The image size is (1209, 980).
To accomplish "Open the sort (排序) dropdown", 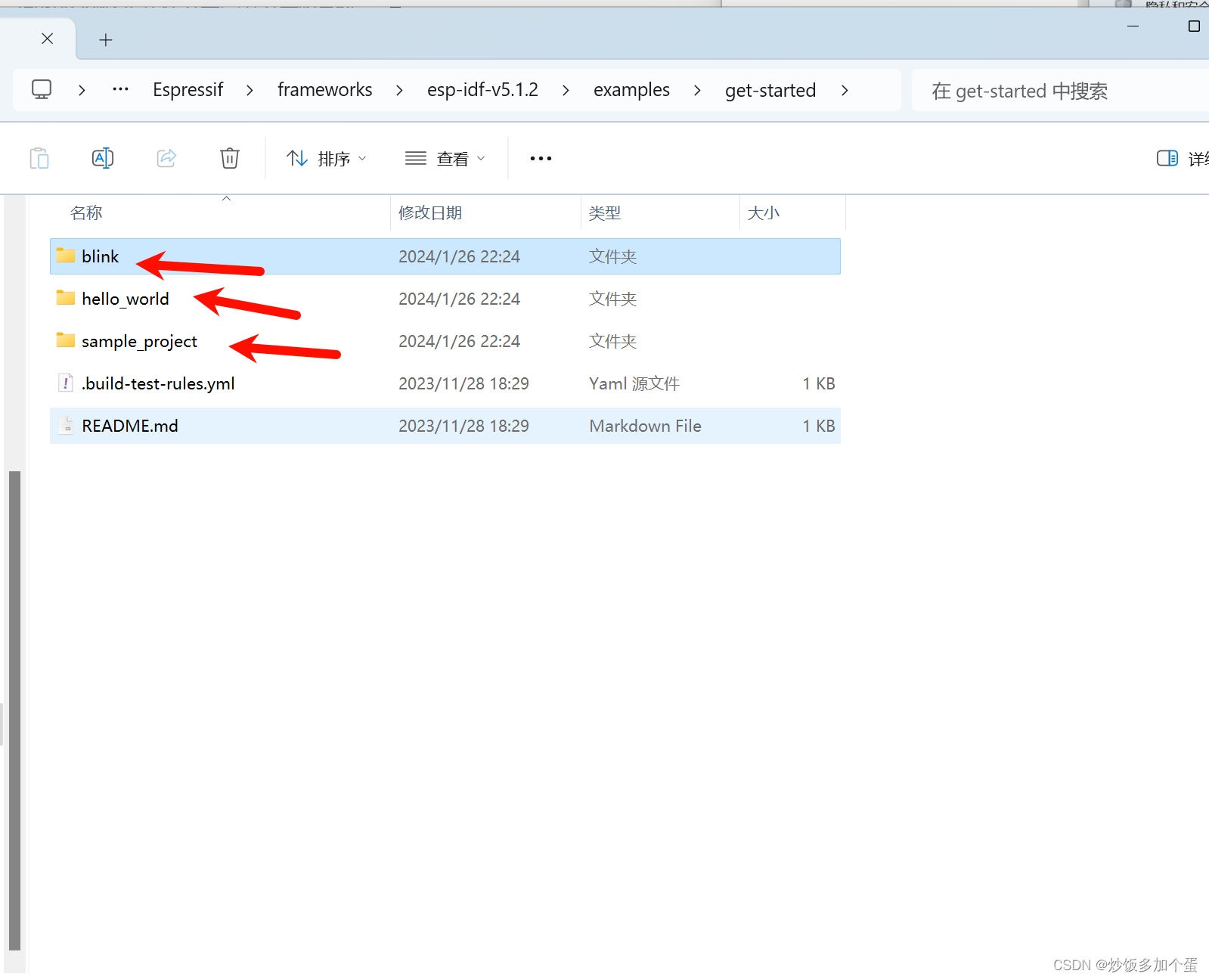I will click(x=327, y=159).
